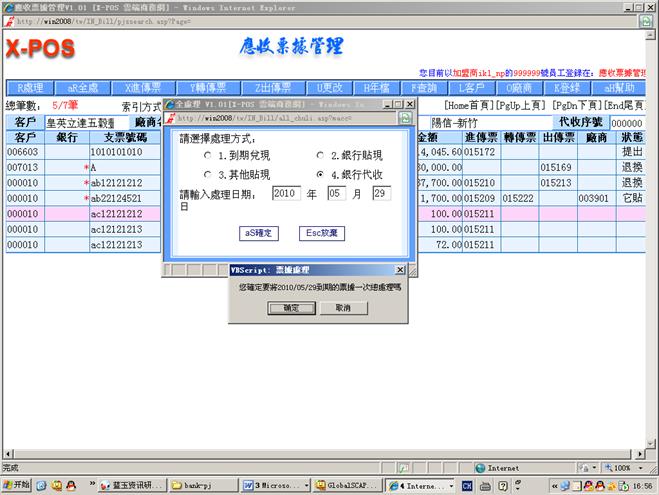Screen dimensions: 659x495
Task: Go to next page via [PgDn下頁]
Action: (x=574, y=105)
